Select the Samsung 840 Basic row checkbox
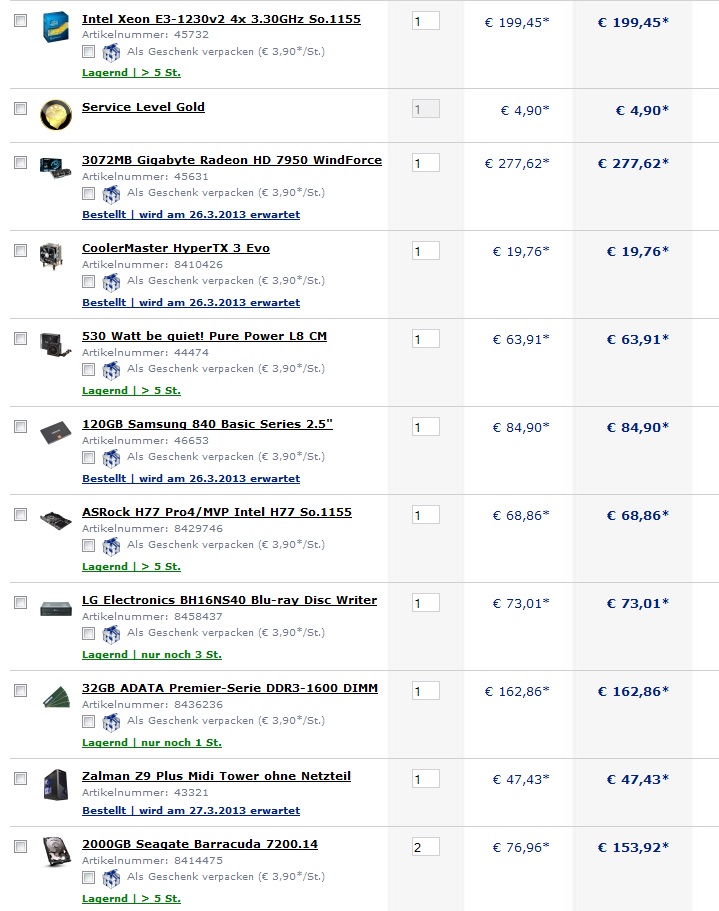This screenshot has height=911, width=719. (x=20, y=426)
